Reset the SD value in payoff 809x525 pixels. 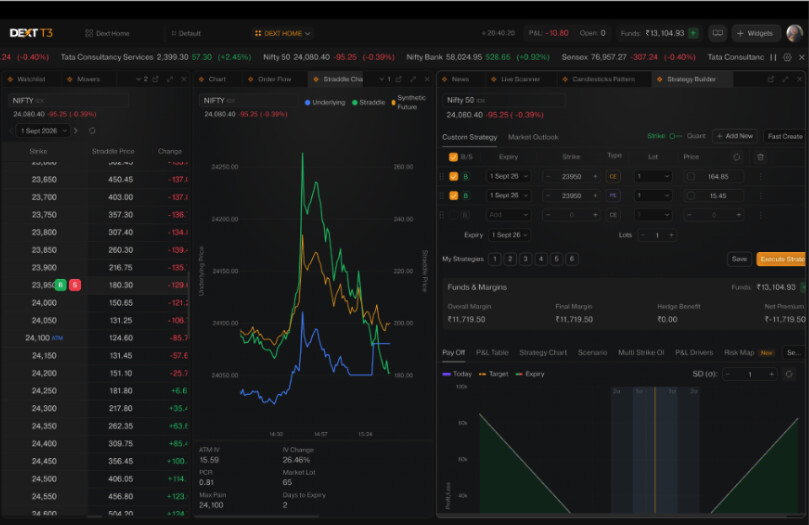point(788,374)
